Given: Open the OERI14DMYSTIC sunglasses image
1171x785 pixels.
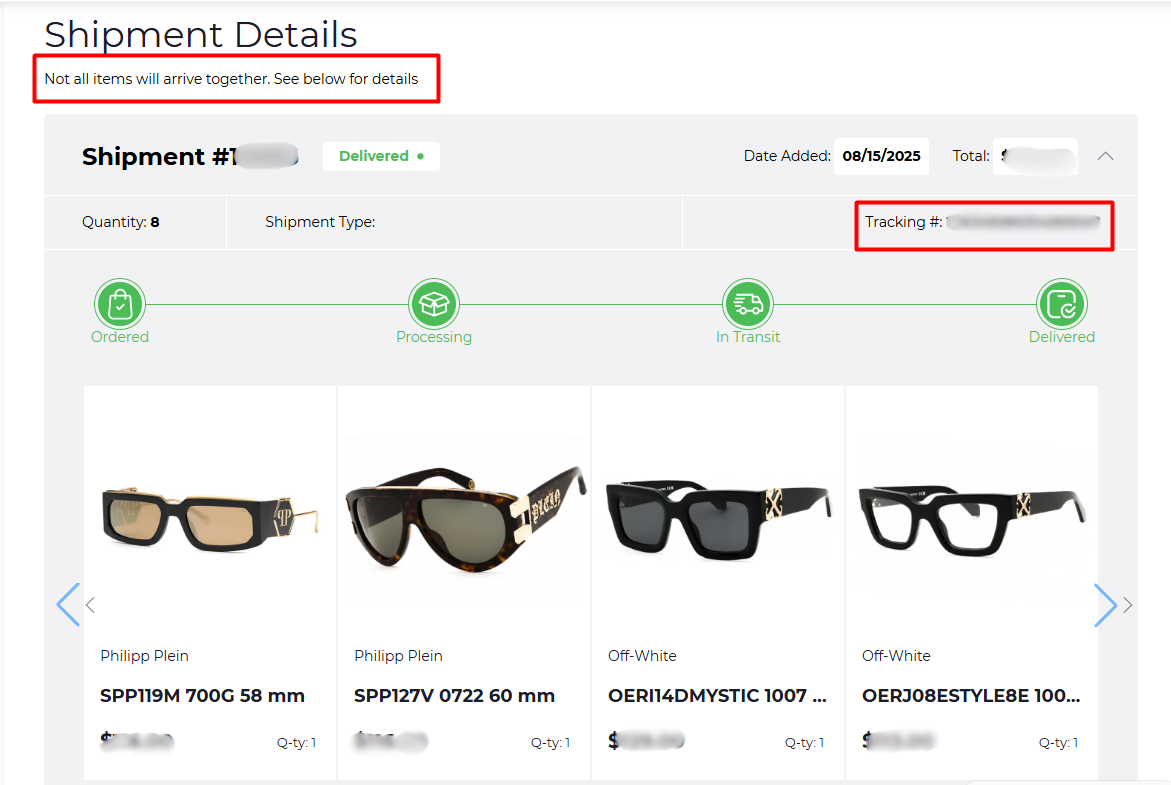Looking at the screenshot, I should coord(718,519).
